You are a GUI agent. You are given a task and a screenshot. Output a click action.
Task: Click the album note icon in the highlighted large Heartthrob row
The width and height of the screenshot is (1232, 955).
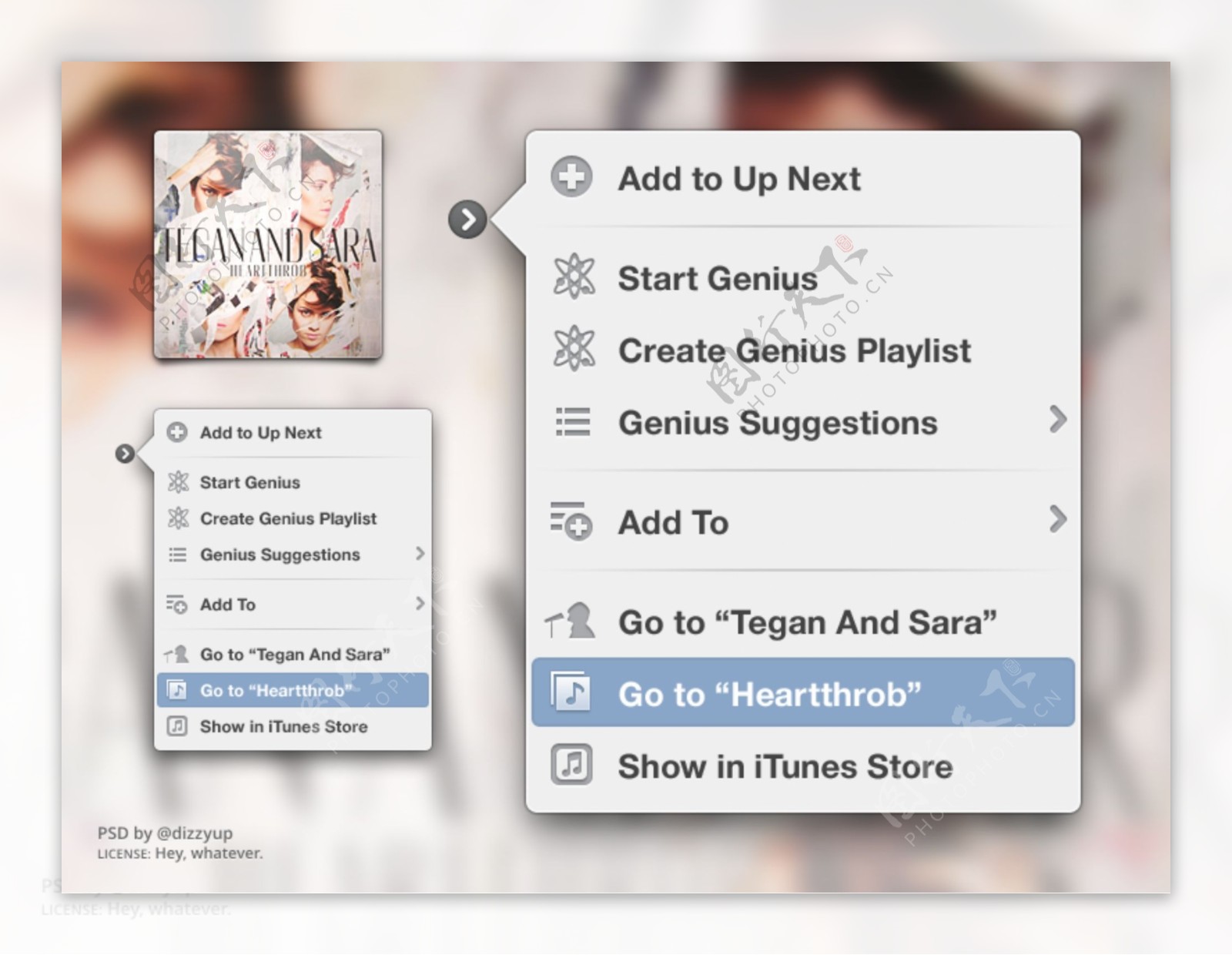point(571,692)
